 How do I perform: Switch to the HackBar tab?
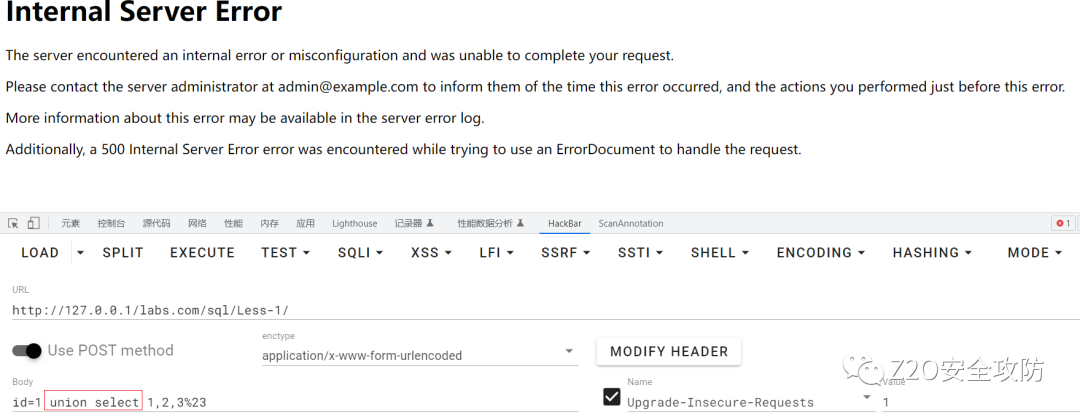[564, 223]
